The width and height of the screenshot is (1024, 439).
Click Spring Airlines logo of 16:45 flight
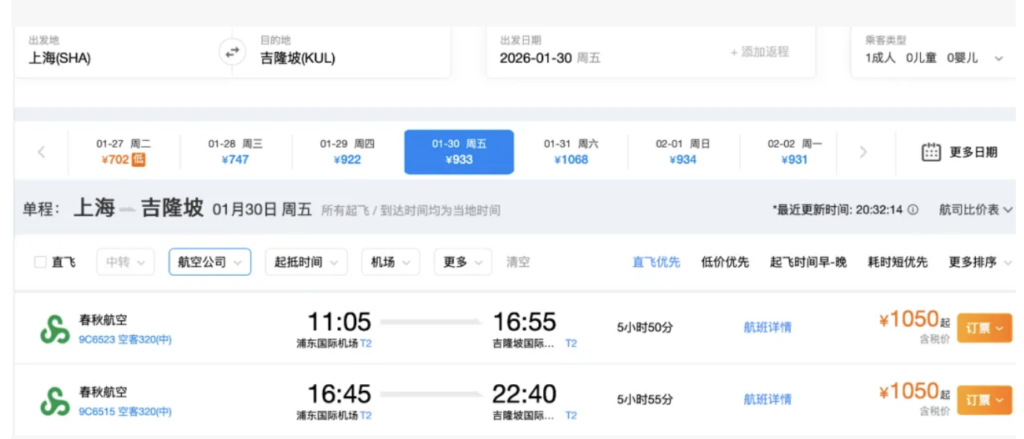pyautogui.click(x=54, y=400)
